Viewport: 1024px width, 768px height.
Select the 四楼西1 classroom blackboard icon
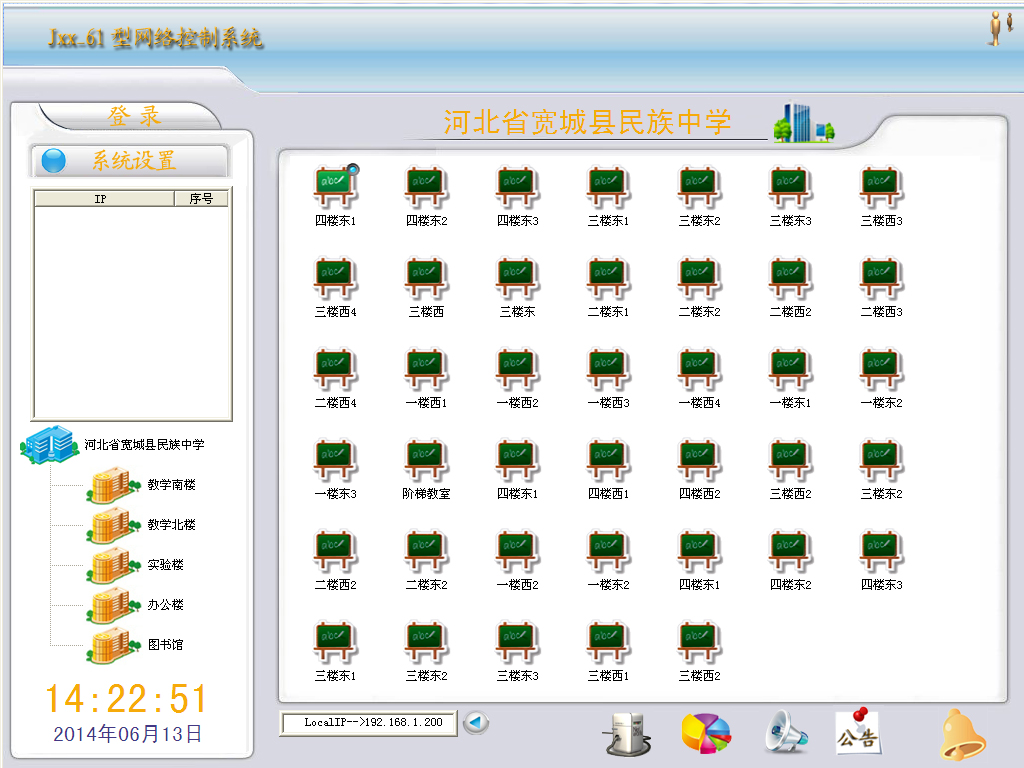coord(608,460)
